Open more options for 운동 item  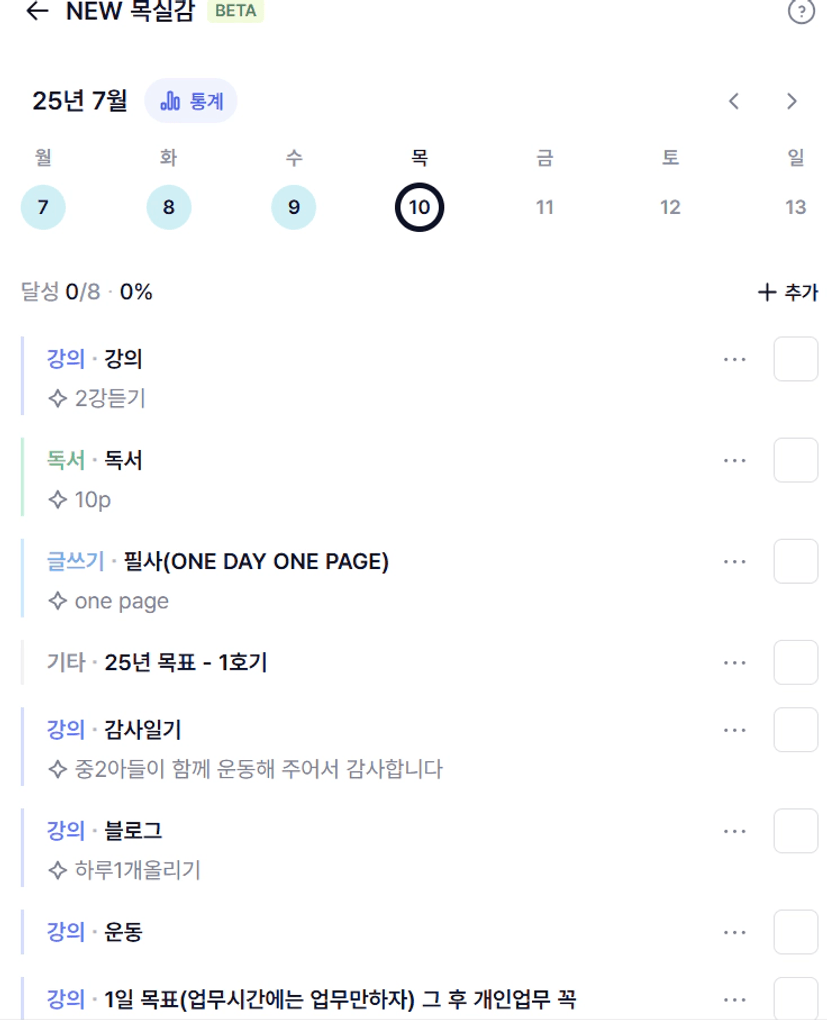735,932
